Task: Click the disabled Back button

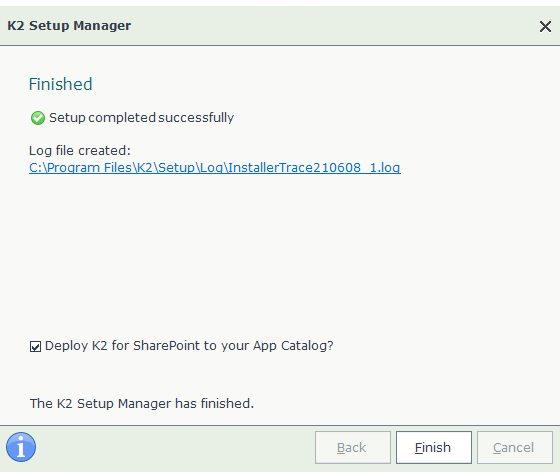Action: point(352,447)
